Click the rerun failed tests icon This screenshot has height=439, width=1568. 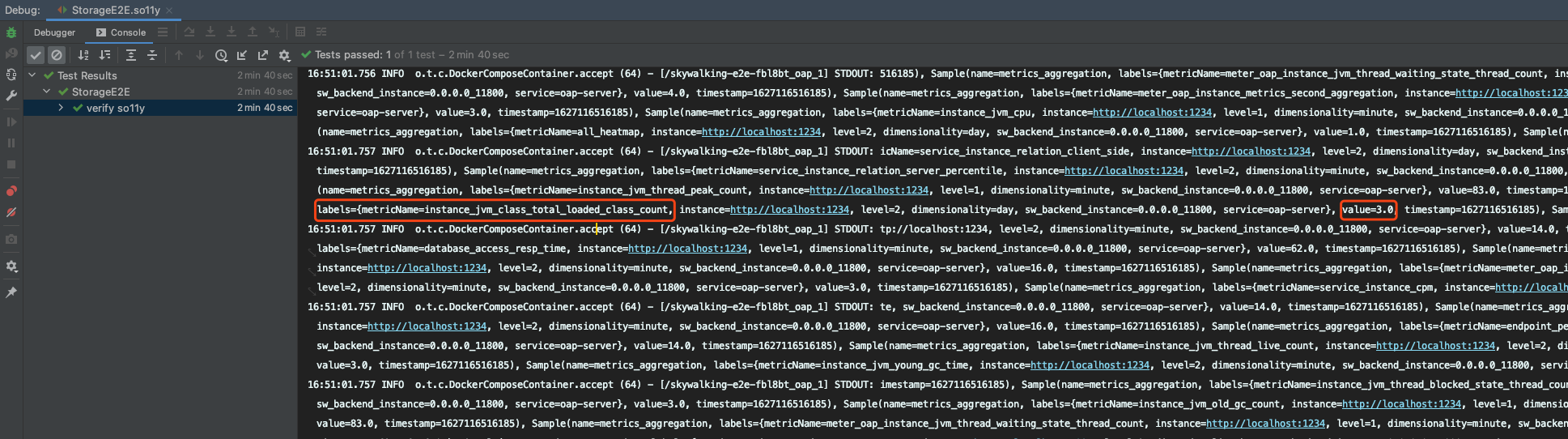11,53
